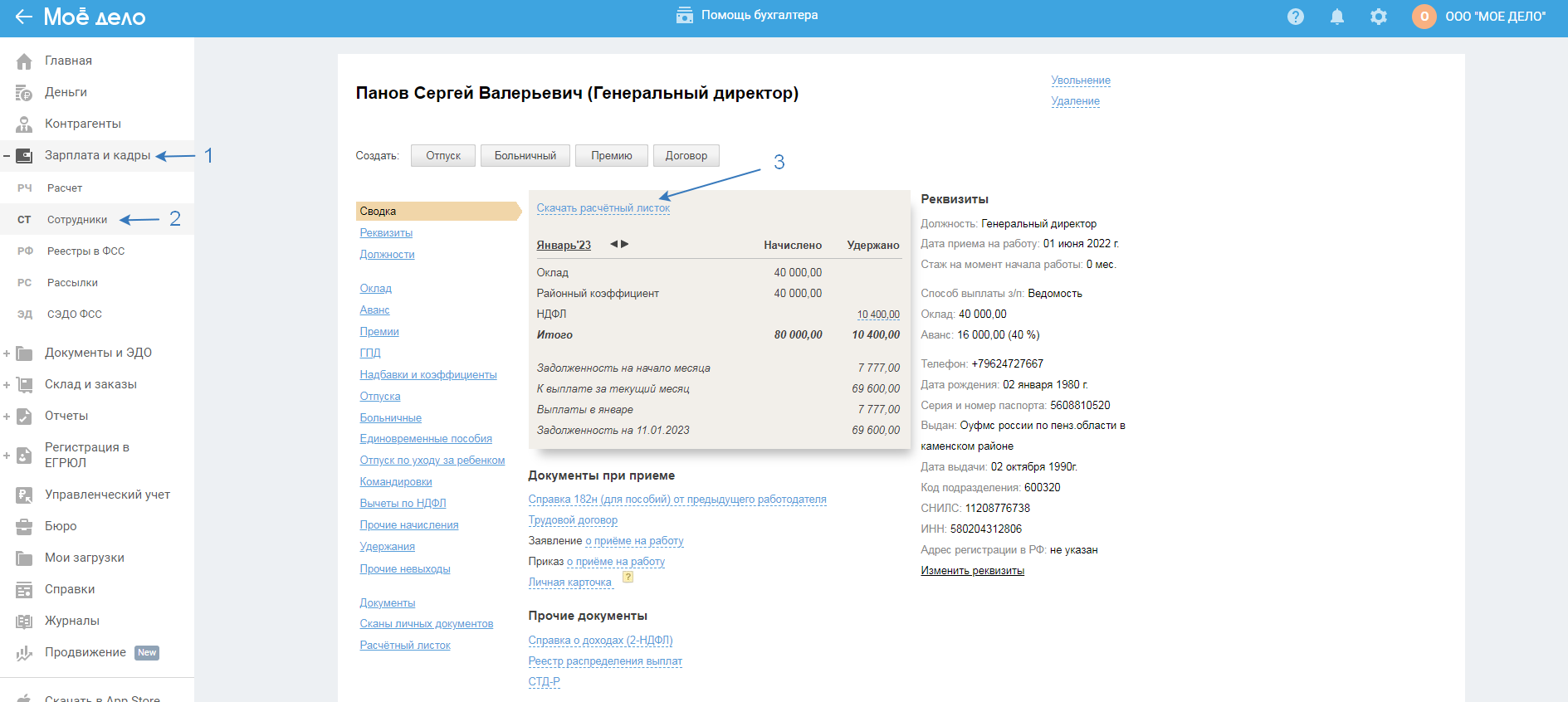Click the orange account avatar icon
This screenshot has height=702, width=1568.
(x=1424, y=17)
